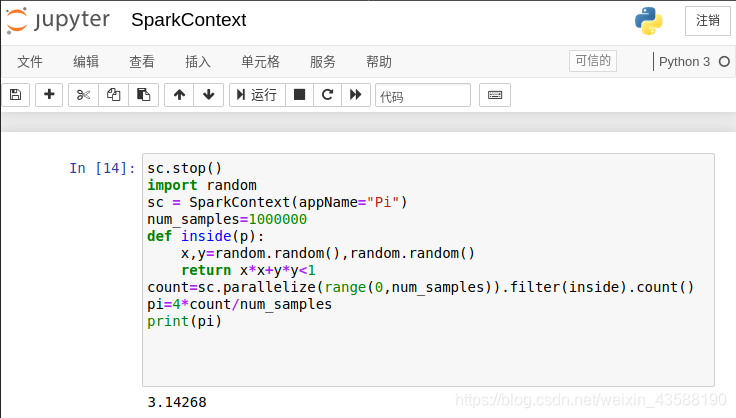Click the 注销 logout button
The image size is (736, 418).
pos(707,21)
